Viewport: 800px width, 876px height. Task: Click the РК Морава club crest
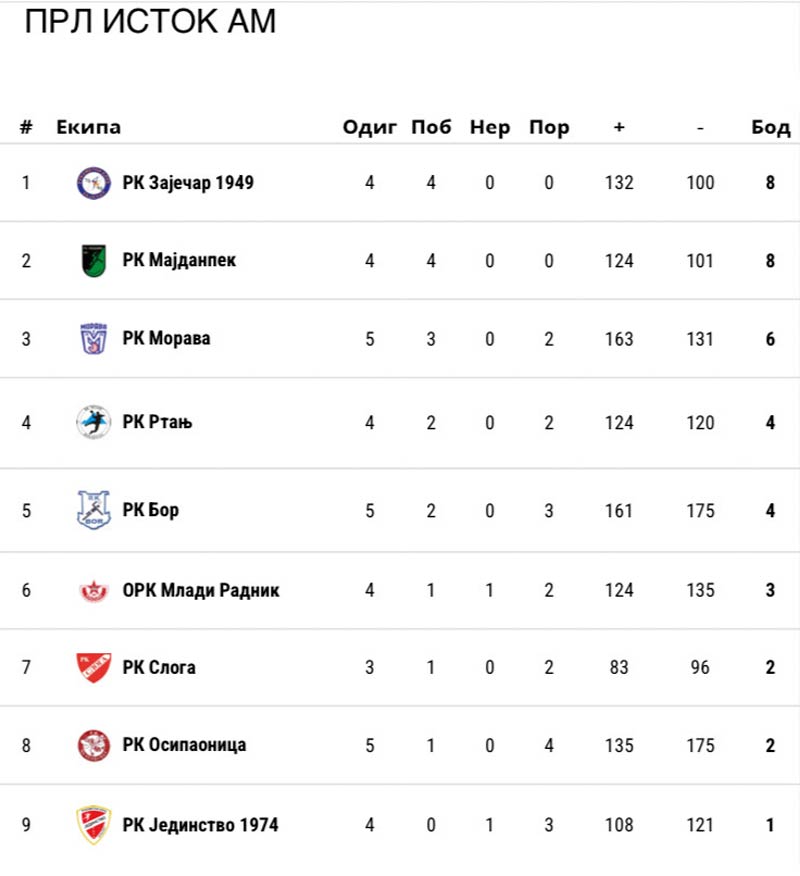point(94,339)
